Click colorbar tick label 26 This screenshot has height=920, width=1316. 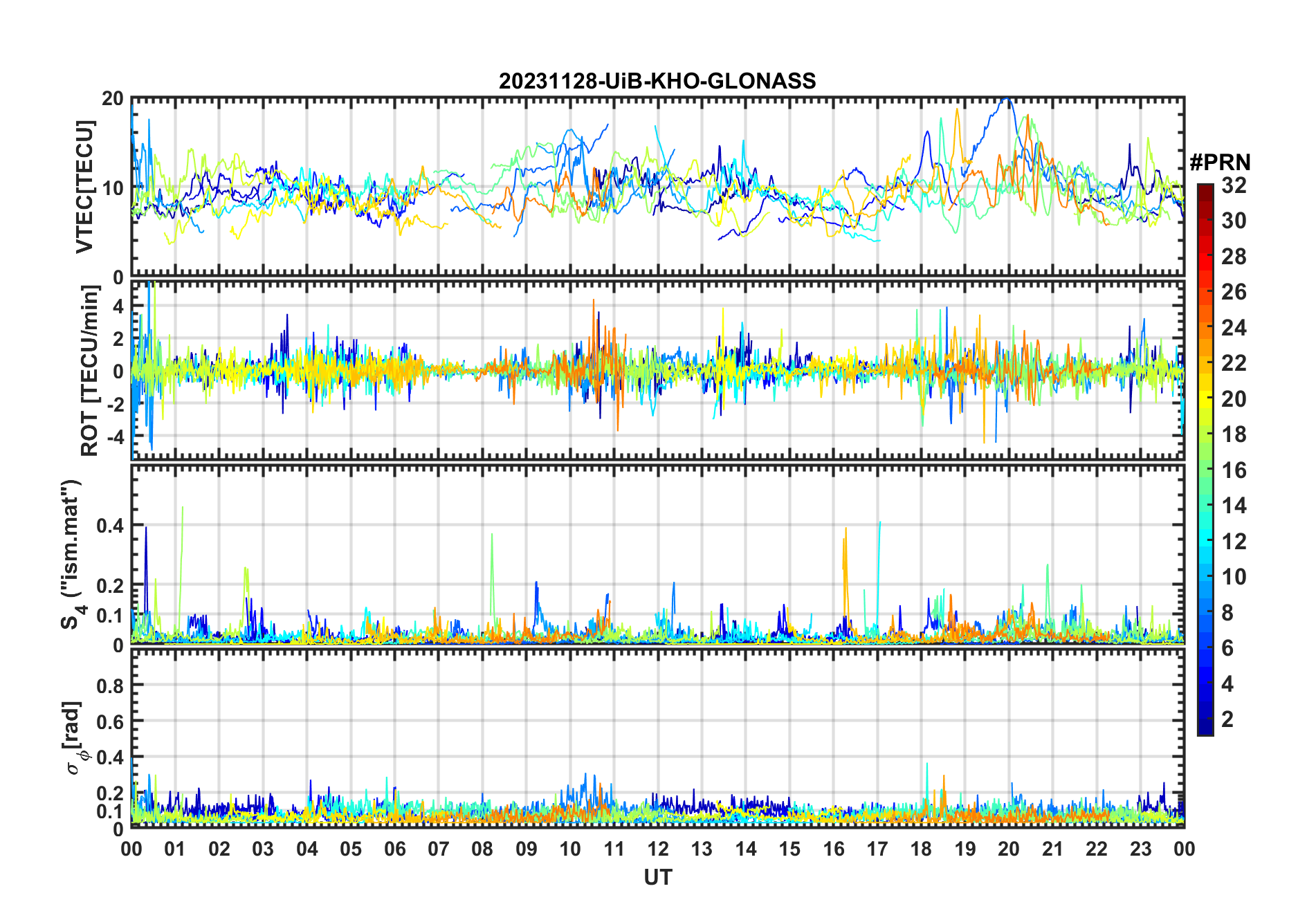[x=1234, y=292]
